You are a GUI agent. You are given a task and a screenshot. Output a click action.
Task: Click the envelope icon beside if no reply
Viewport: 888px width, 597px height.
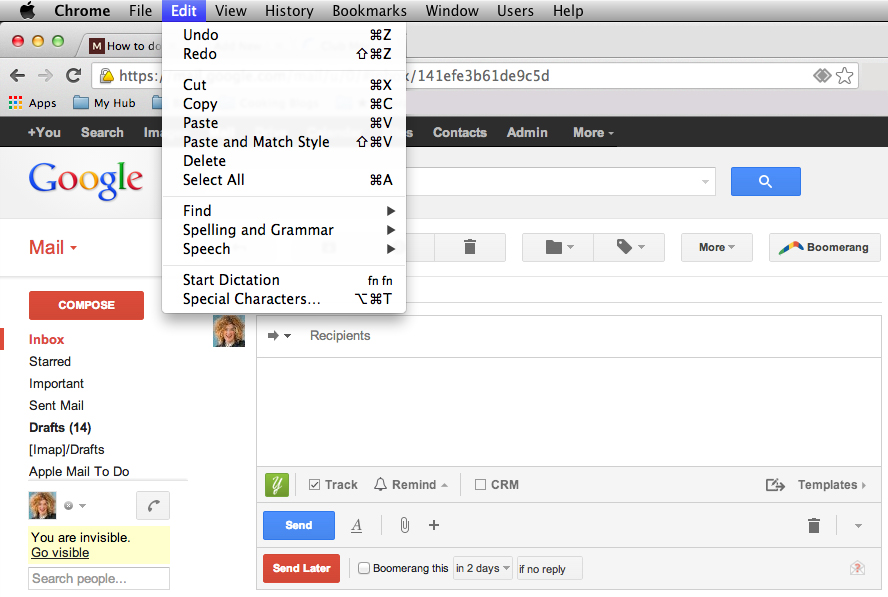[x=857, y=568]
